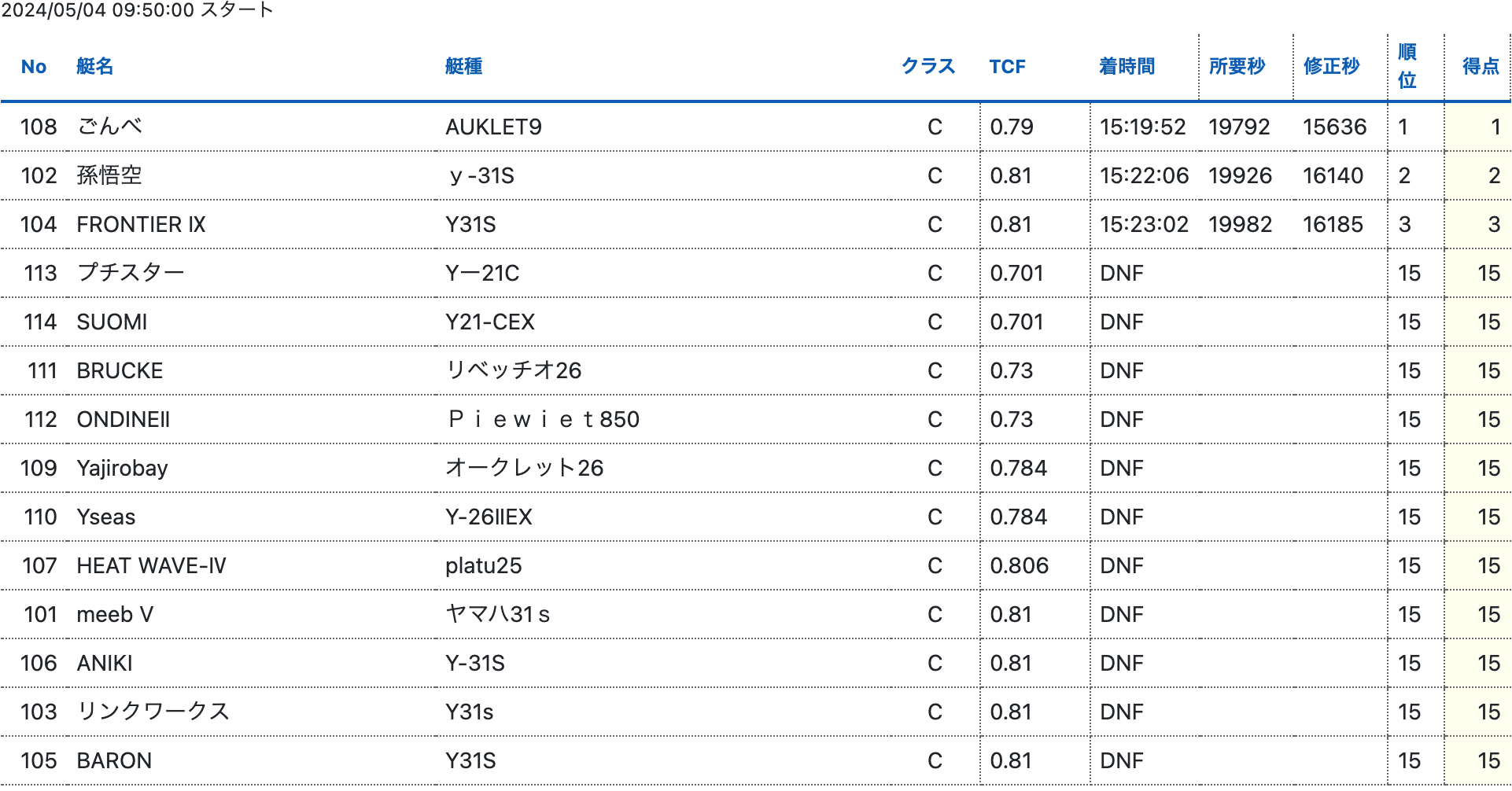Click the platu25 boat type cell
Screen dimensions: 1512x791
click(x=483, y=566)
